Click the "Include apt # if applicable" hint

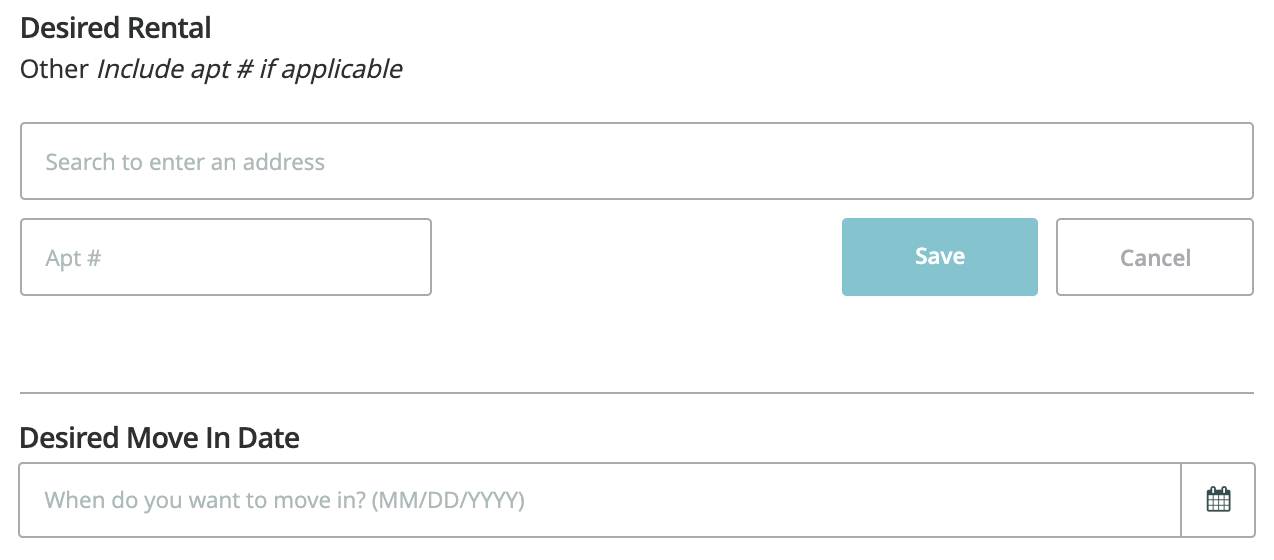pos(249,70)
